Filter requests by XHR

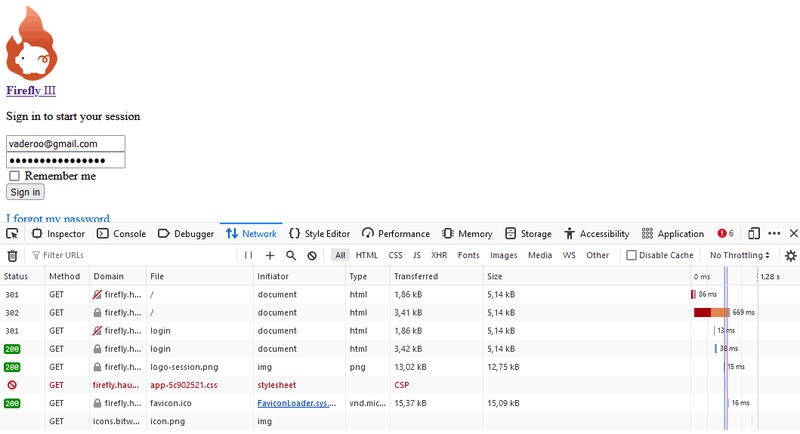click(x=439, y=255)
